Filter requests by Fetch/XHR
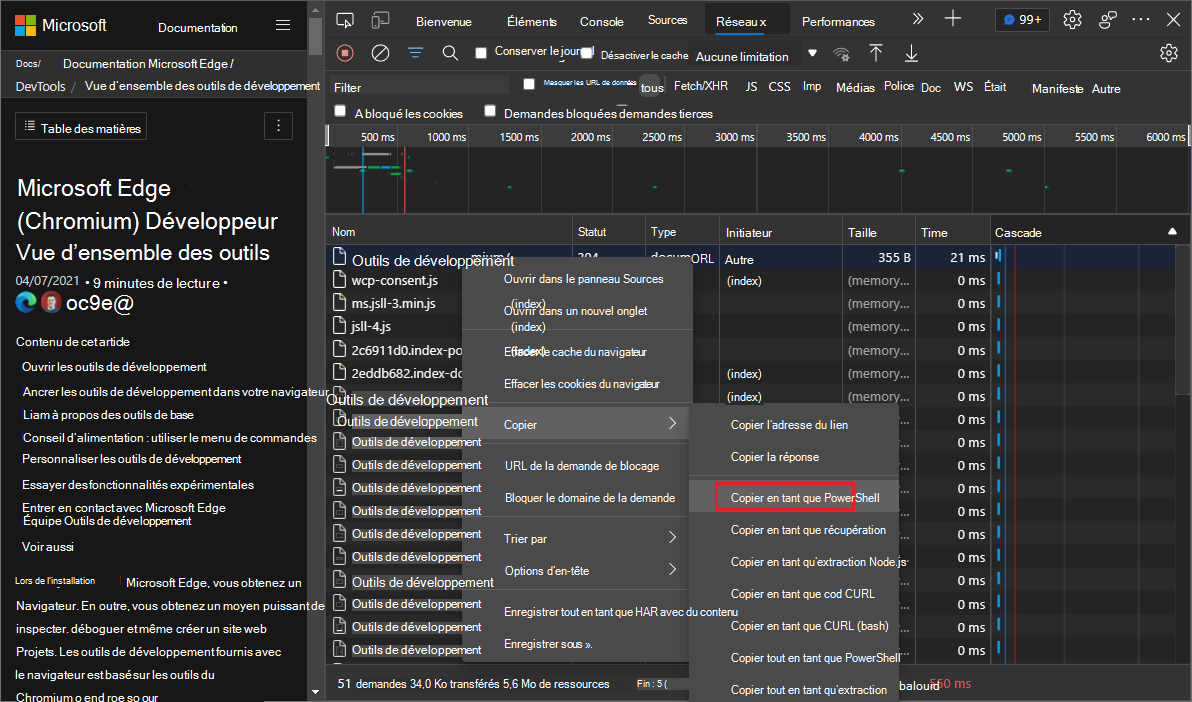This screenshot has height=702, width=1192. [x=701, y=86]
